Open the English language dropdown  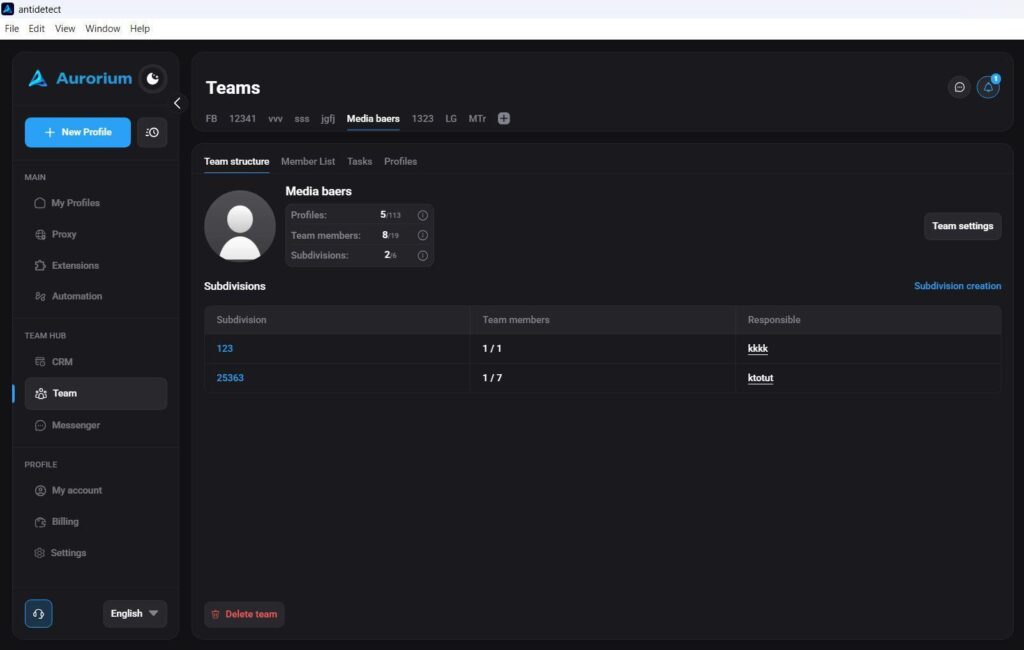135,613
